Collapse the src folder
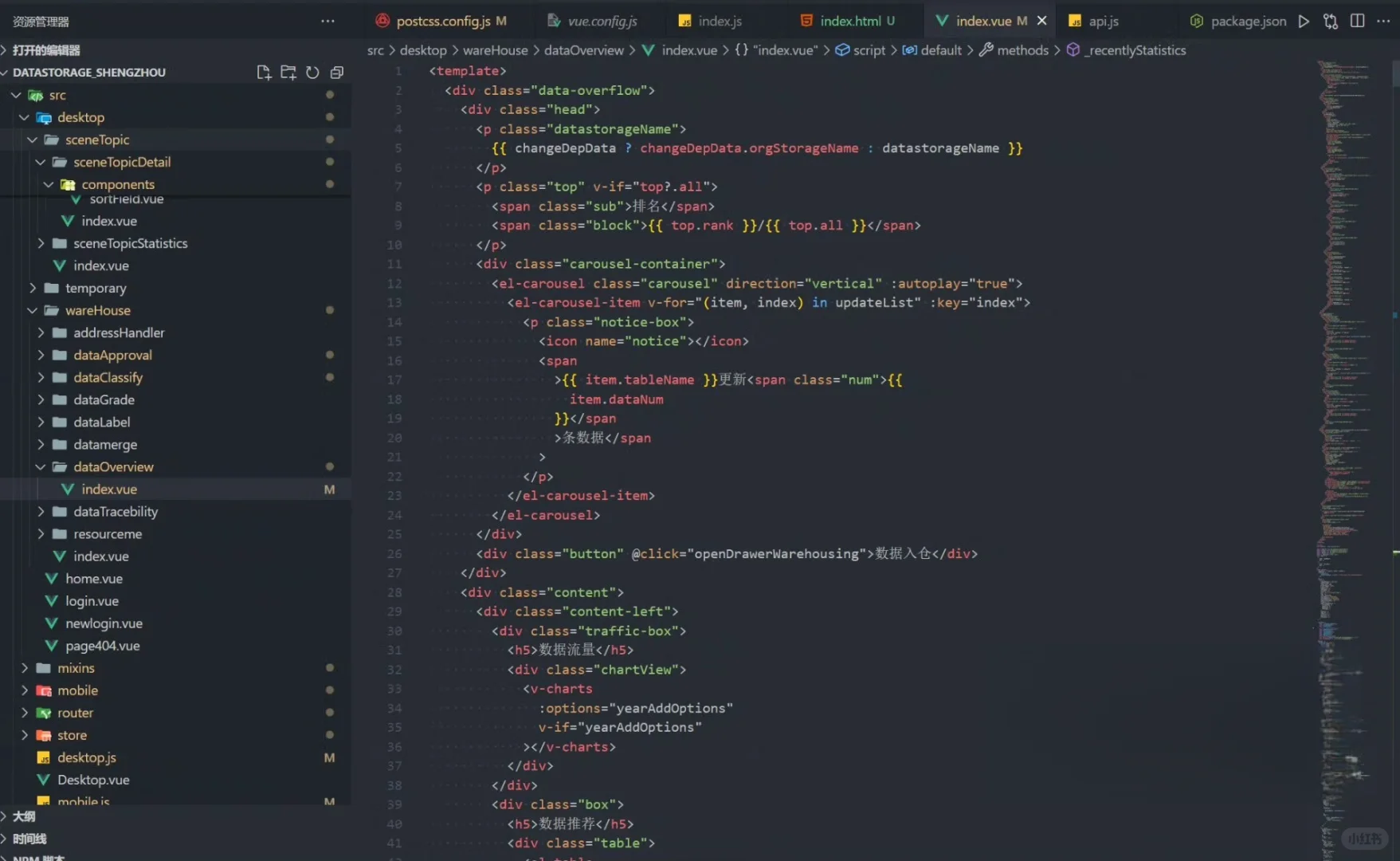The image size is (1400, 861). pyautogui.click(x=16, y=96)
